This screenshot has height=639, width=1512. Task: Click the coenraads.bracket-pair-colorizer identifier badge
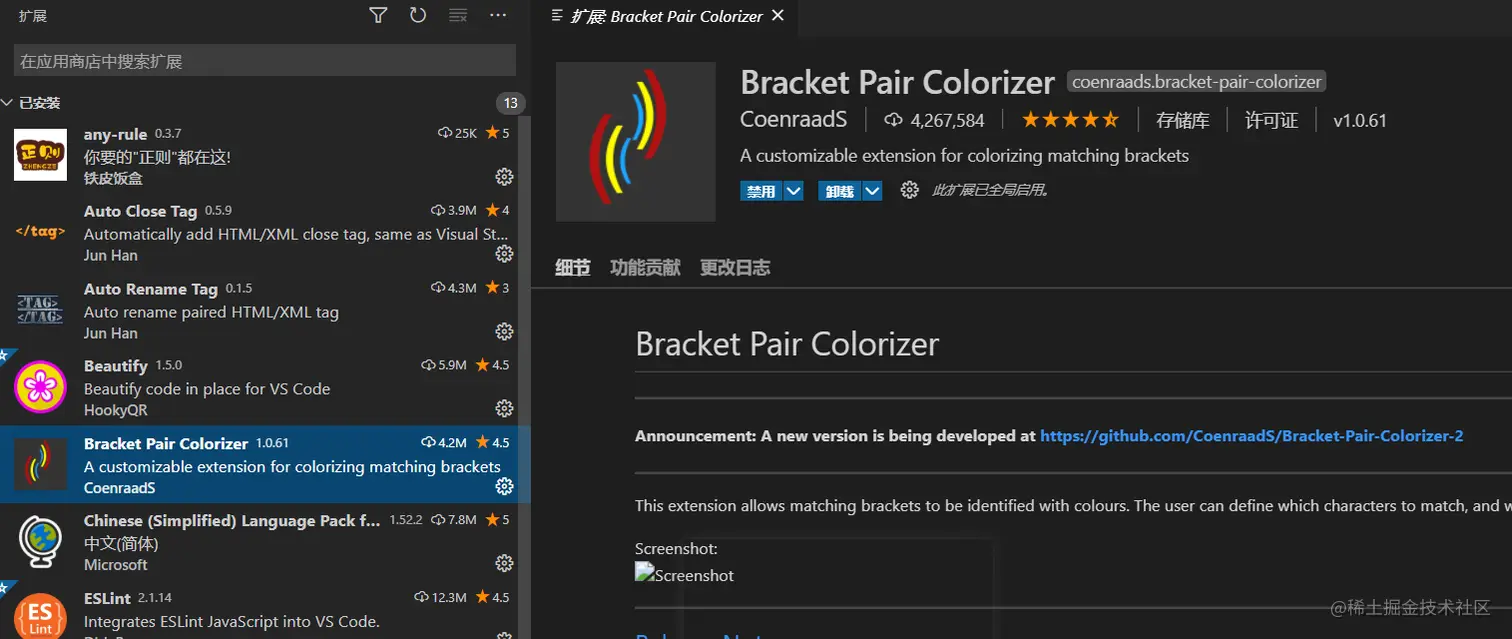coord(1197,82)
